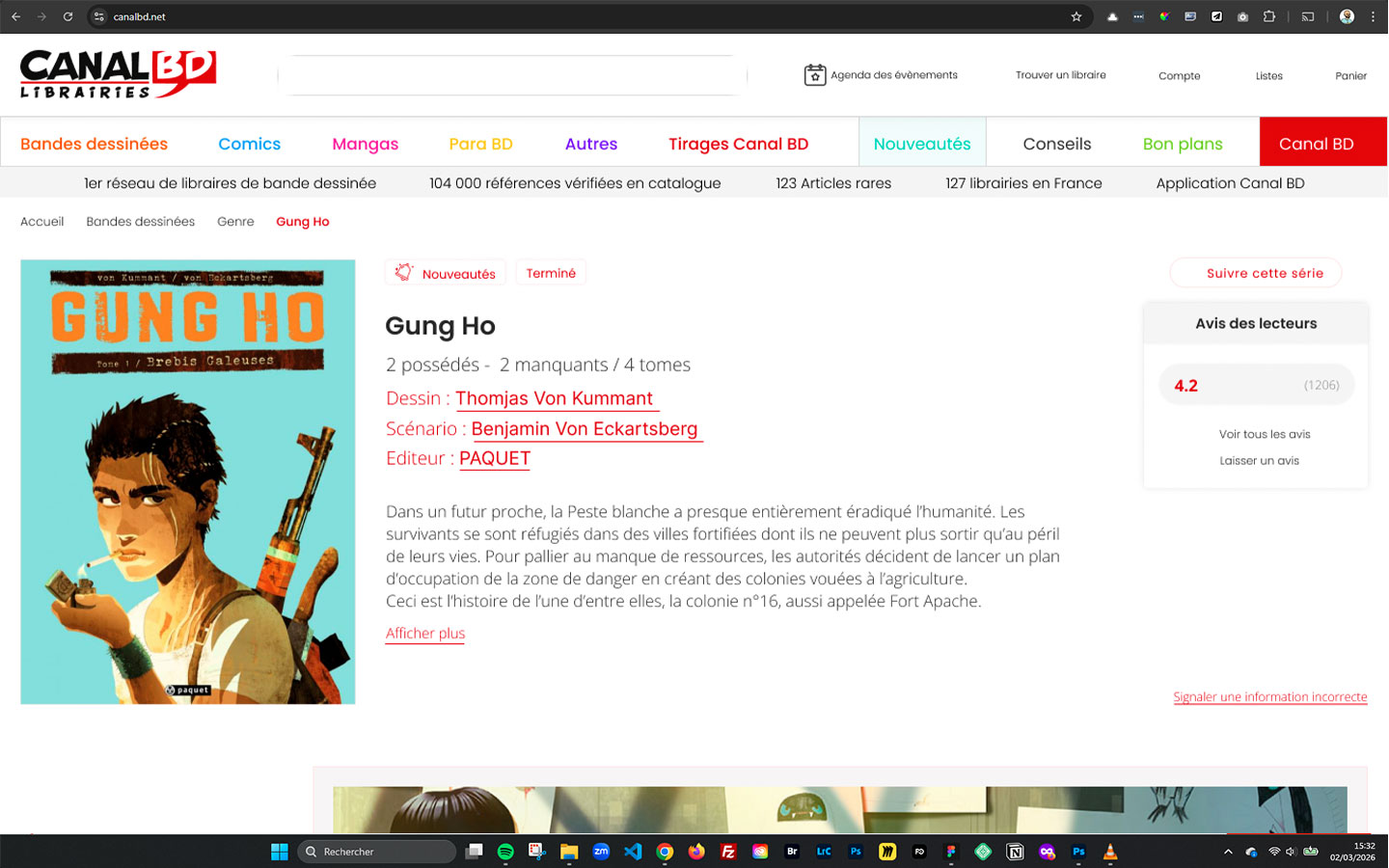Viewport: 1389px width, 868px height.
Task: Reload the page with the refresh icon
Action: (68, 16)
